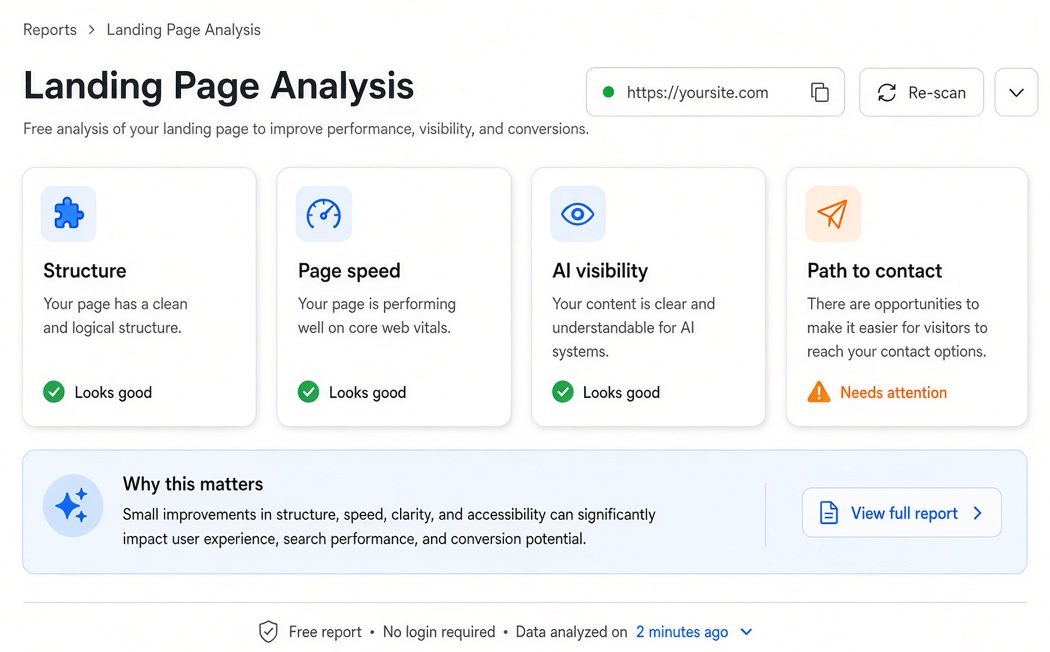Click the Re-scan text label
Screen dimensions: 1050x652
pos(937,92)
